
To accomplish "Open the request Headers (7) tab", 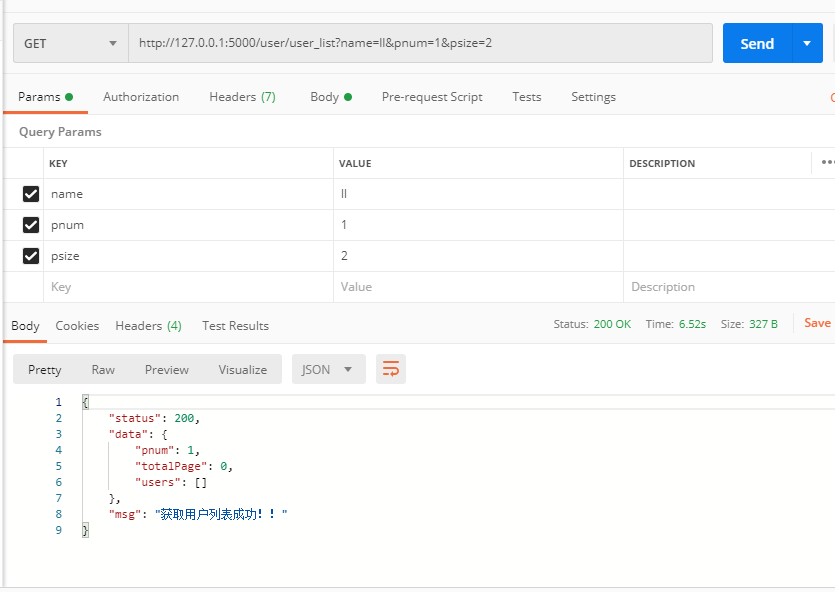I will [242, 97].
